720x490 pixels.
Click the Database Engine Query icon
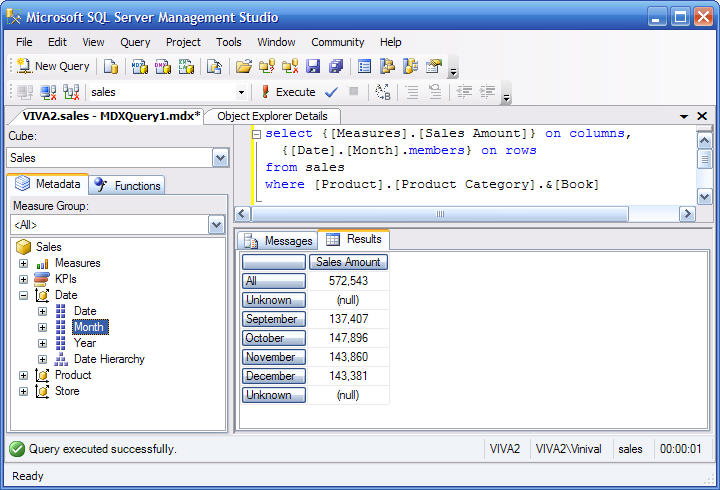[x=111, y=66]
